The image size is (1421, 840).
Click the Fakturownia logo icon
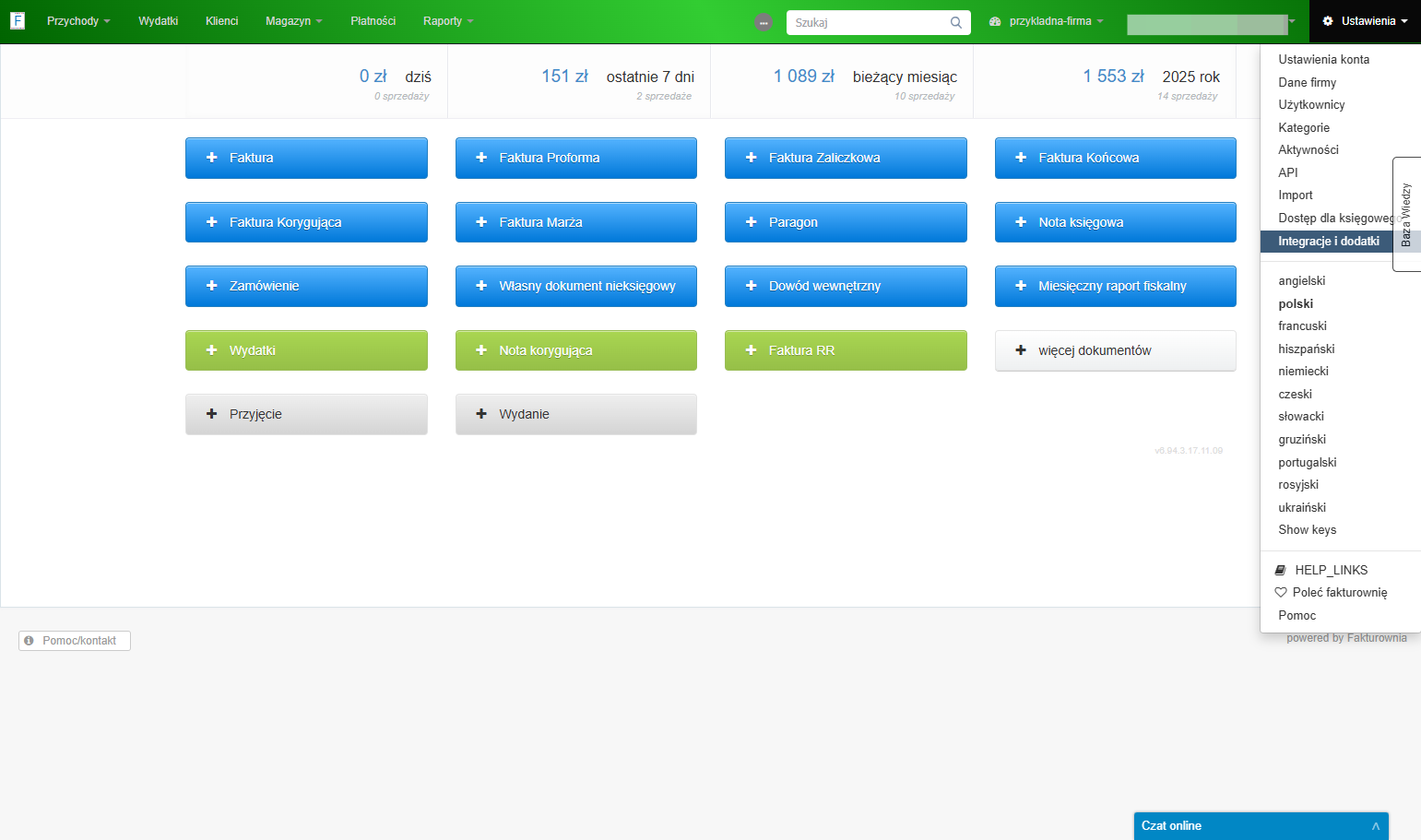(x=18, y=20)
